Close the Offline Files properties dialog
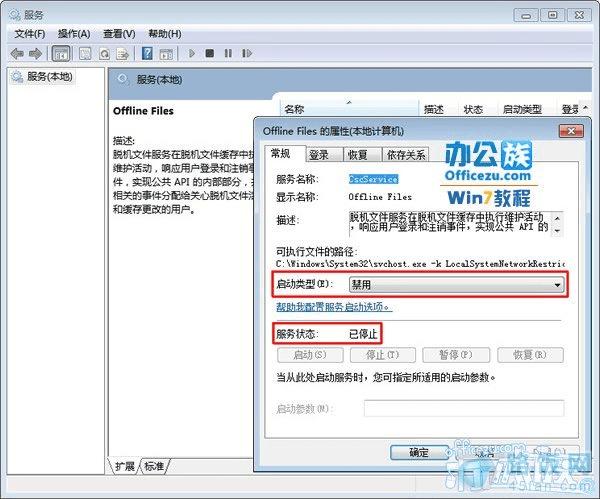 (x=571, y=131)
